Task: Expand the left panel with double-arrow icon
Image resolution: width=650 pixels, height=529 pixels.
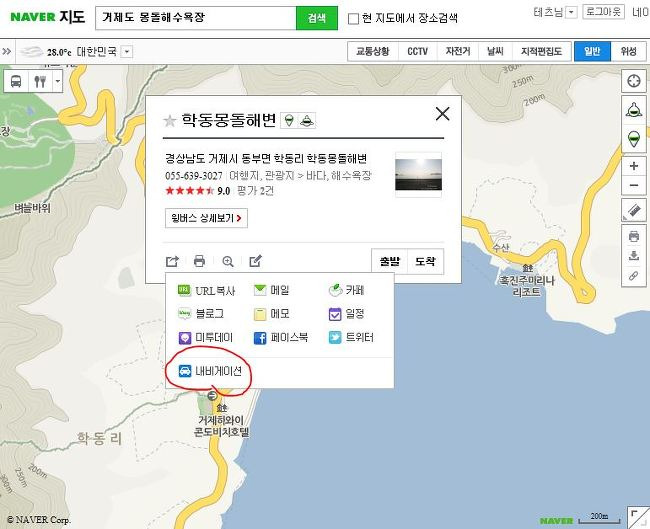Action: [7, 51]
